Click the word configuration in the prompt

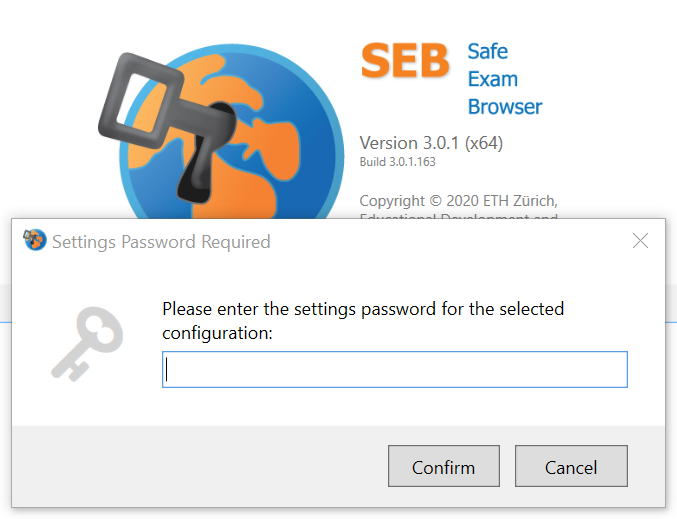217,333
